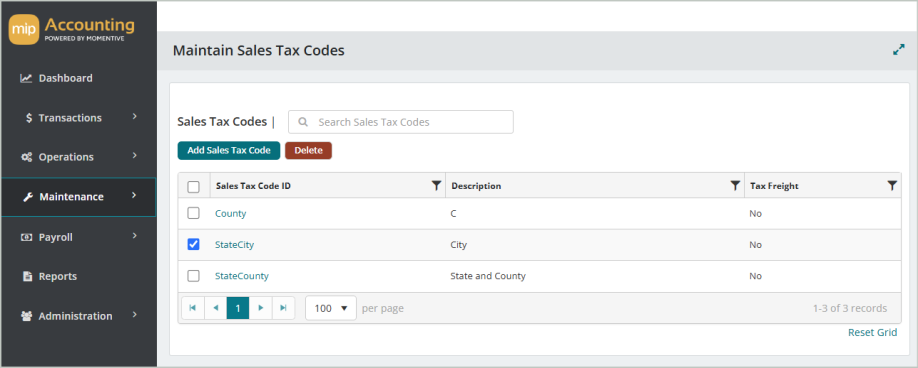Expand the Payroll sidebar menu
918x368 pixels.
pyautogui.click(x=78, y=238)
